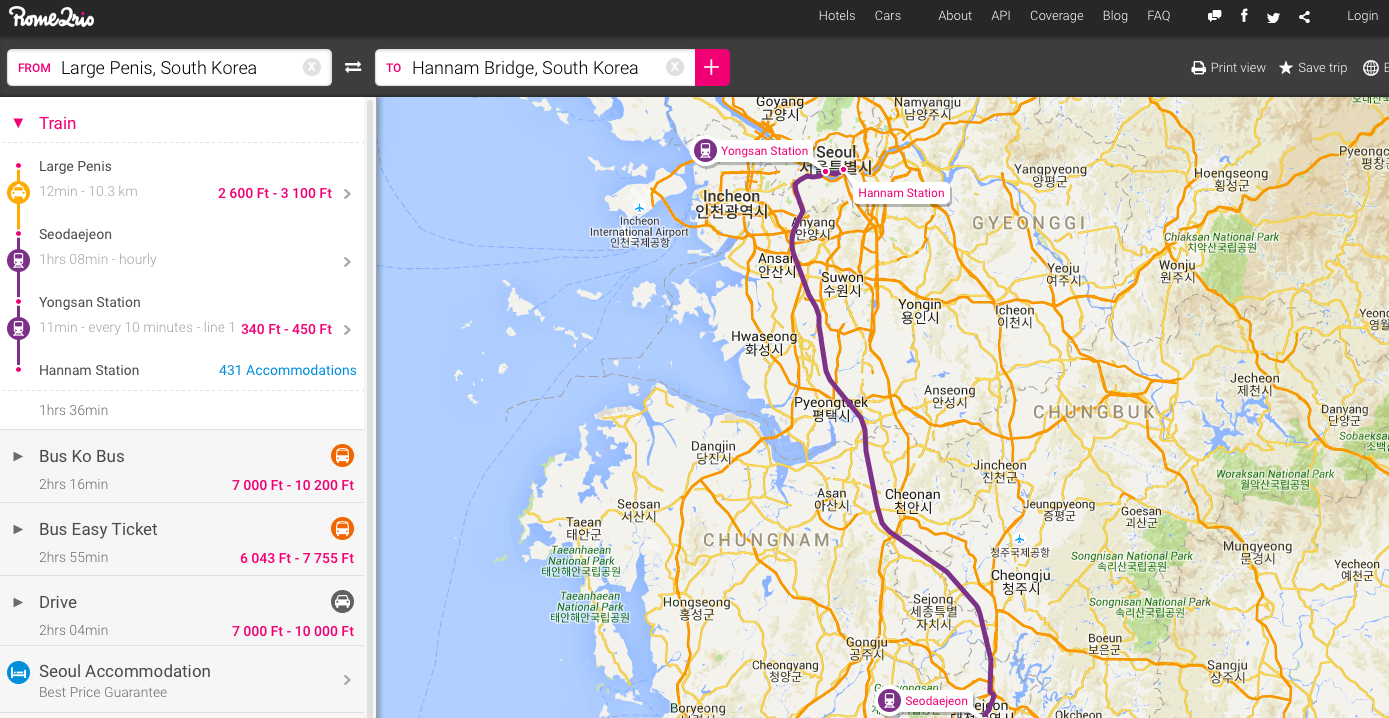The width and height of the screenshot is (1389, 718).
Task: Collapse the Train route section
Action: click(x=18, y=123)
